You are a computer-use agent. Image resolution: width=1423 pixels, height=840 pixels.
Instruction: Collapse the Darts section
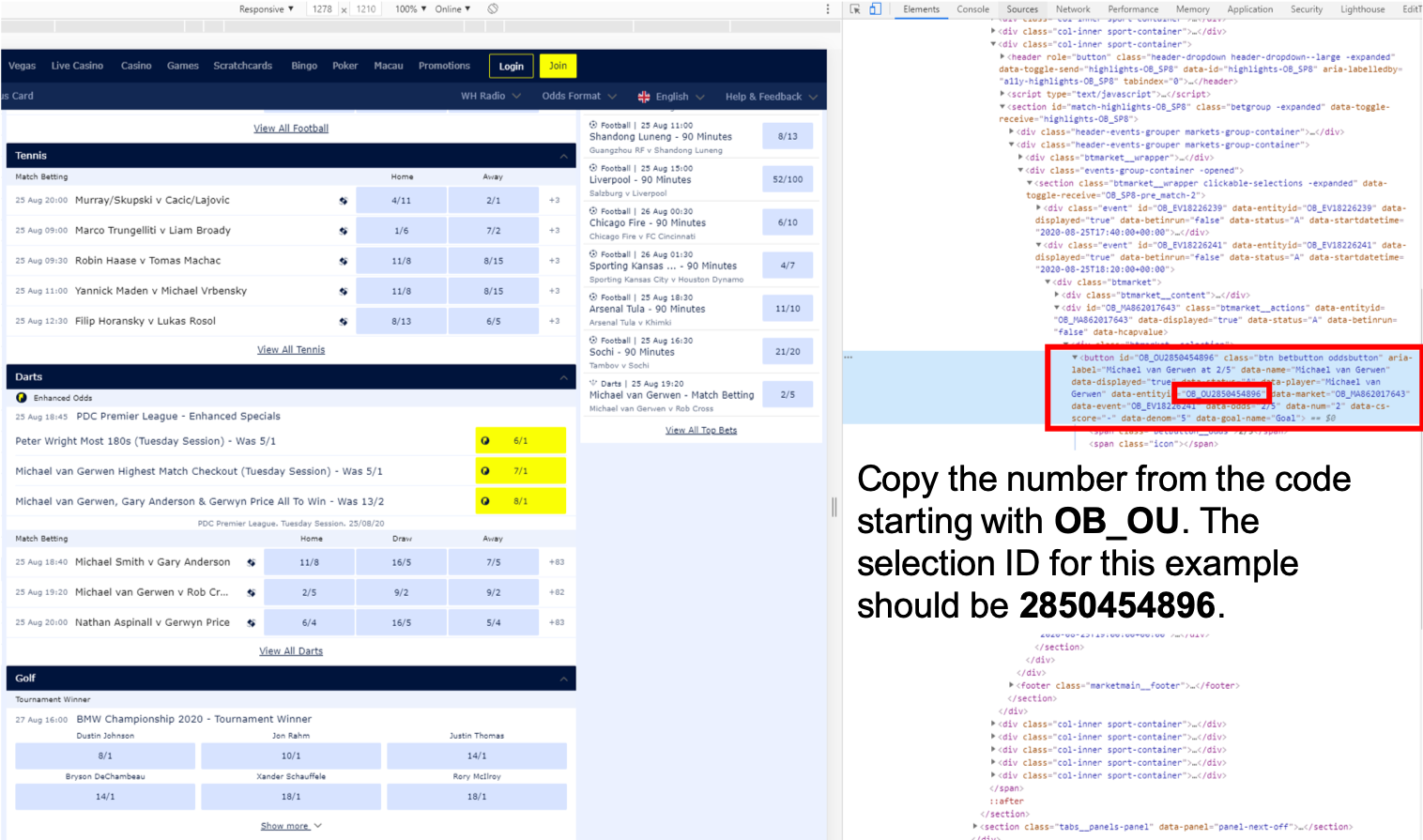click(563, 377)
